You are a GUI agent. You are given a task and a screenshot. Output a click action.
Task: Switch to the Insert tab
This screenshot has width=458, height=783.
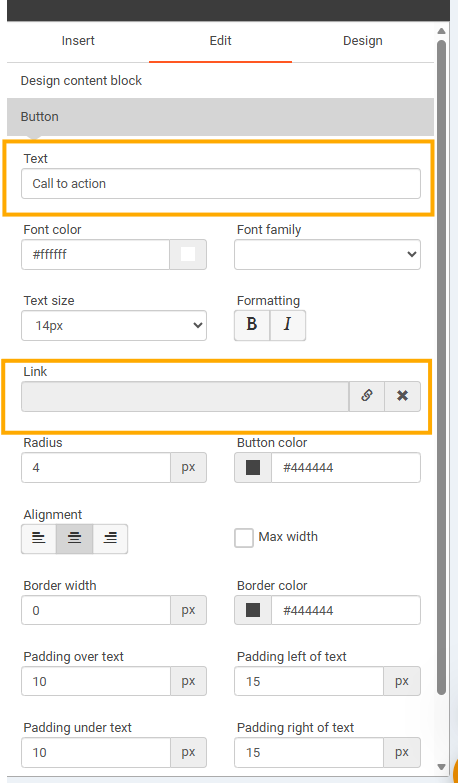[78, 41]
